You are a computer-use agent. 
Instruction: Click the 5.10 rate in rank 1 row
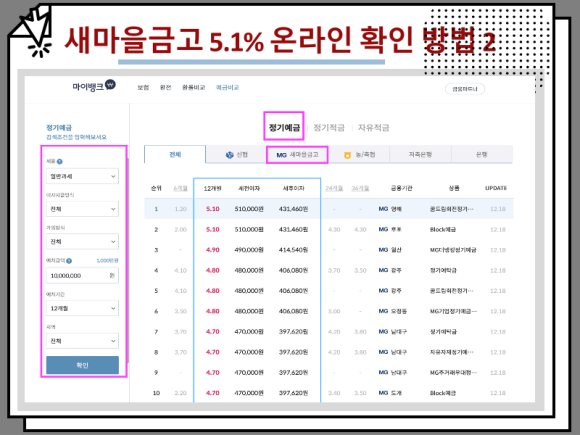click(x=213, y=209)
